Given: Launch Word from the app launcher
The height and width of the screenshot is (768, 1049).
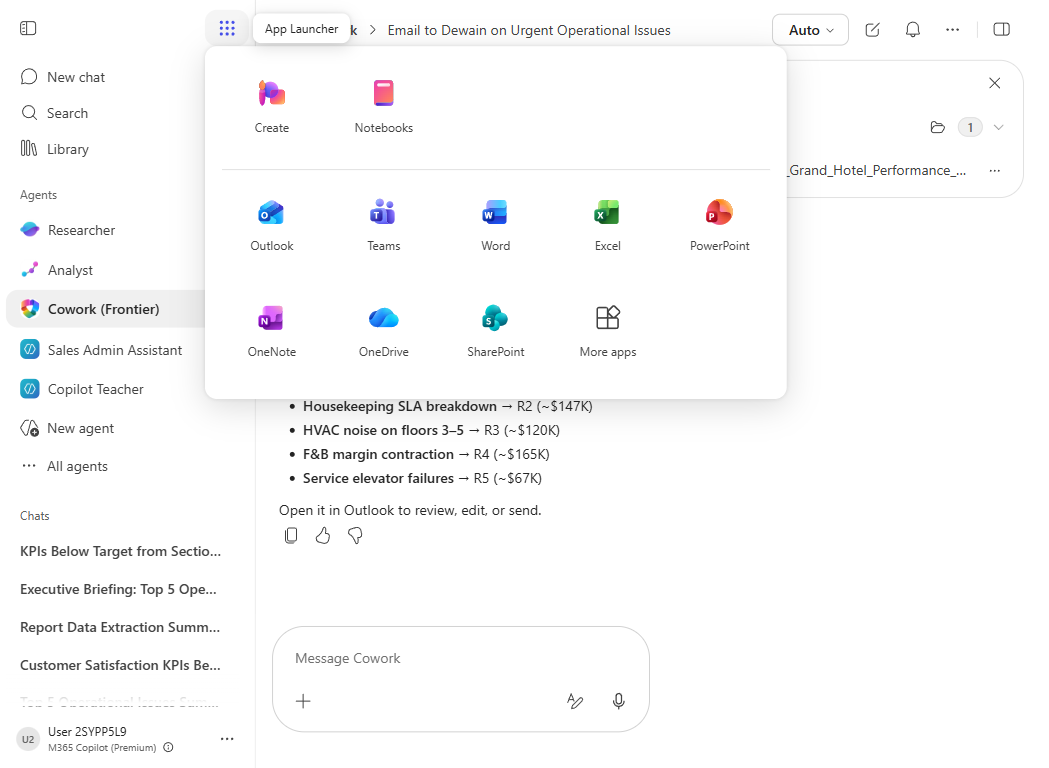Looking at the screenshot, I should (495, 225).
